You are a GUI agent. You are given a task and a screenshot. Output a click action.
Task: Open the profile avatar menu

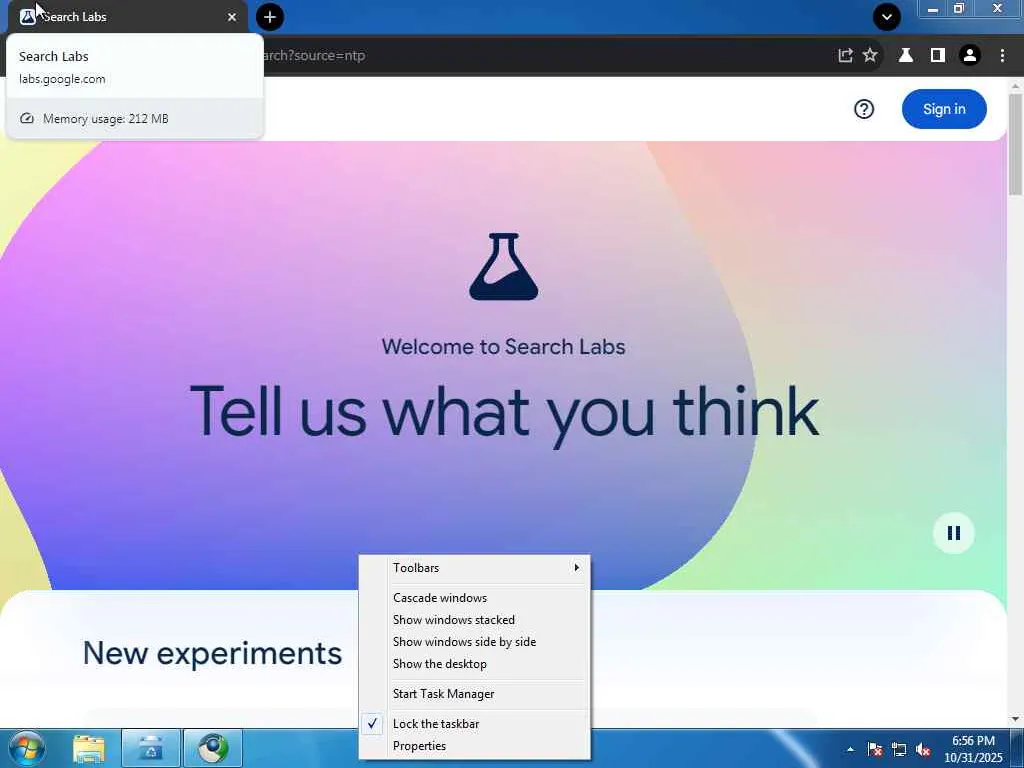click(970, 56)
